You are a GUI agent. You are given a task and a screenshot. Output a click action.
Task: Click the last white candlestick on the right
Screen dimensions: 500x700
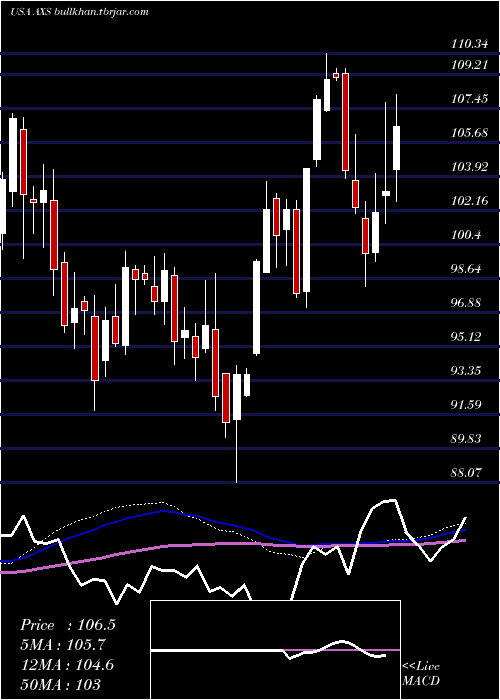tap(396, 148)
